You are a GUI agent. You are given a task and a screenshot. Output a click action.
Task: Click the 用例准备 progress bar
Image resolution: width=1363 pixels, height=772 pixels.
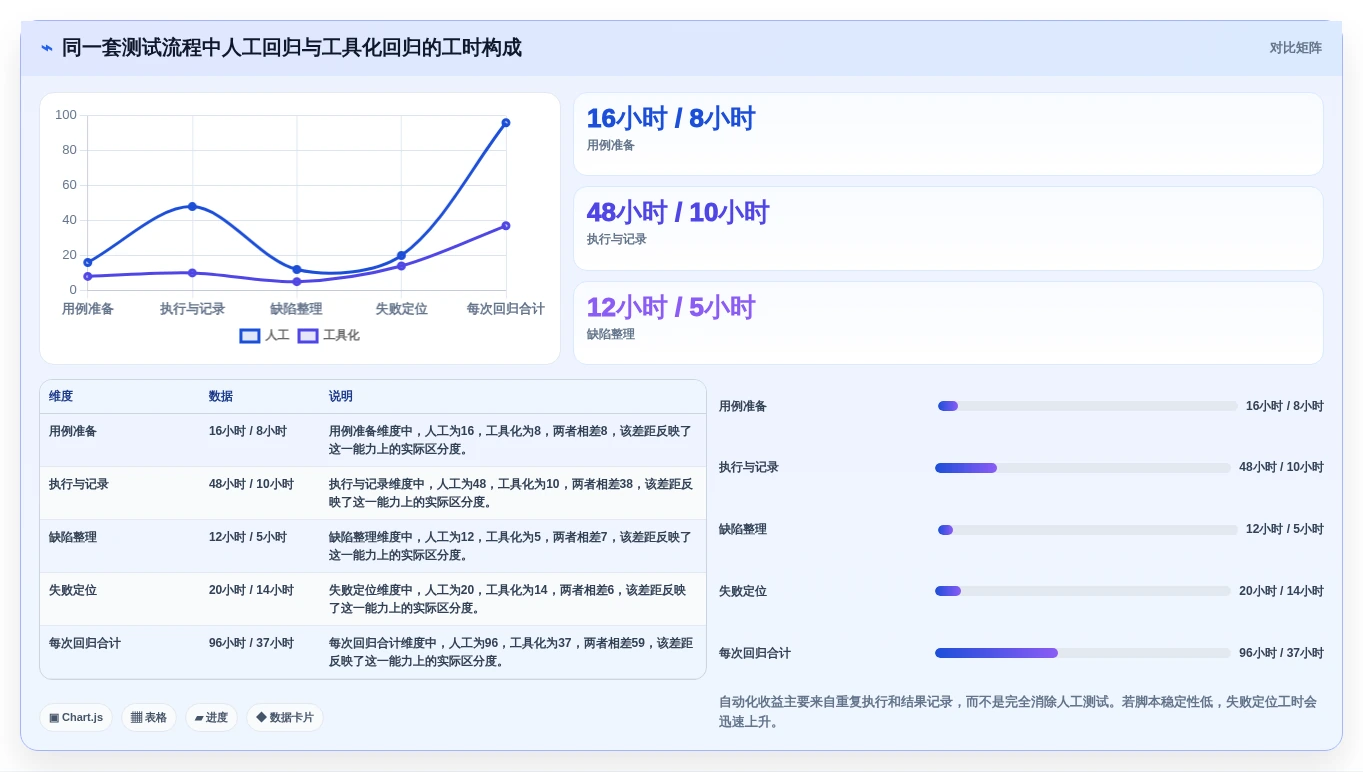point(1087,406)
